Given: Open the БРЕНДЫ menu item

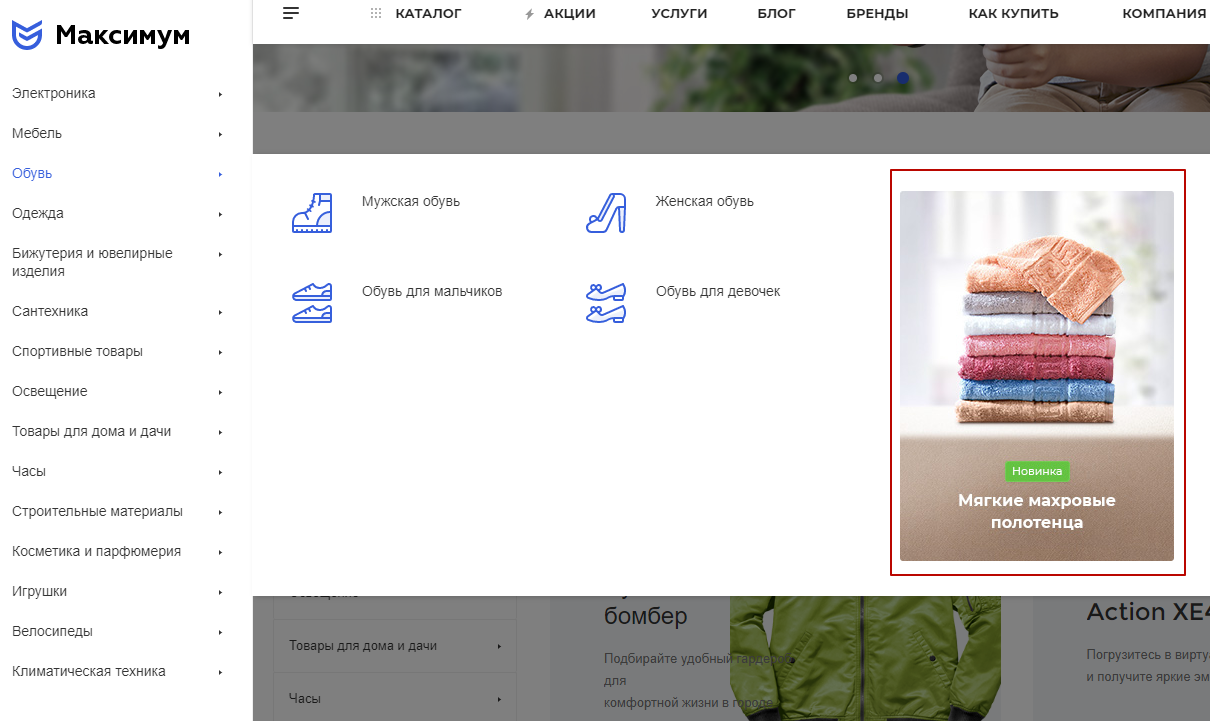Looking at the screenshot, I should pos(877,14).
